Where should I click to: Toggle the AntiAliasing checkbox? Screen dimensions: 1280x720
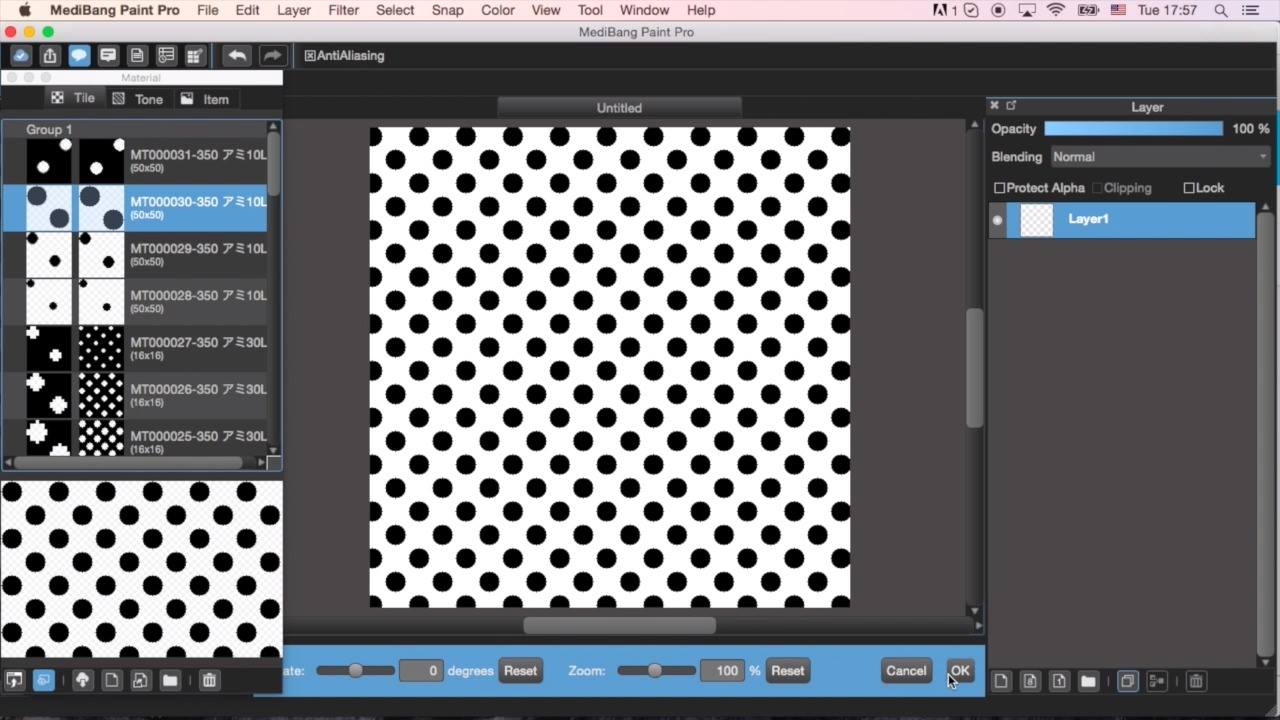(x=310, y=56)
